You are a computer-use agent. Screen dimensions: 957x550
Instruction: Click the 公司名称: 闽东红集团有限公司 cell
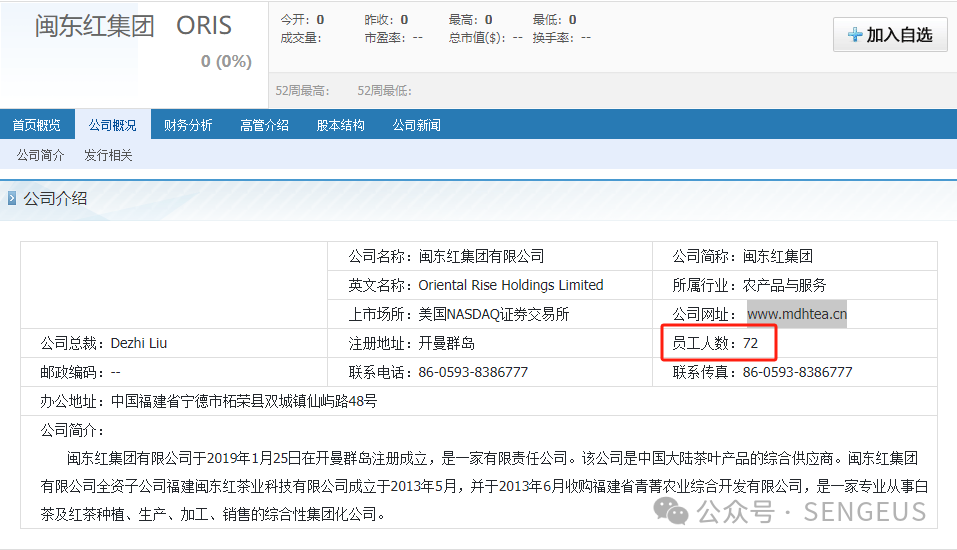[490, 256]
